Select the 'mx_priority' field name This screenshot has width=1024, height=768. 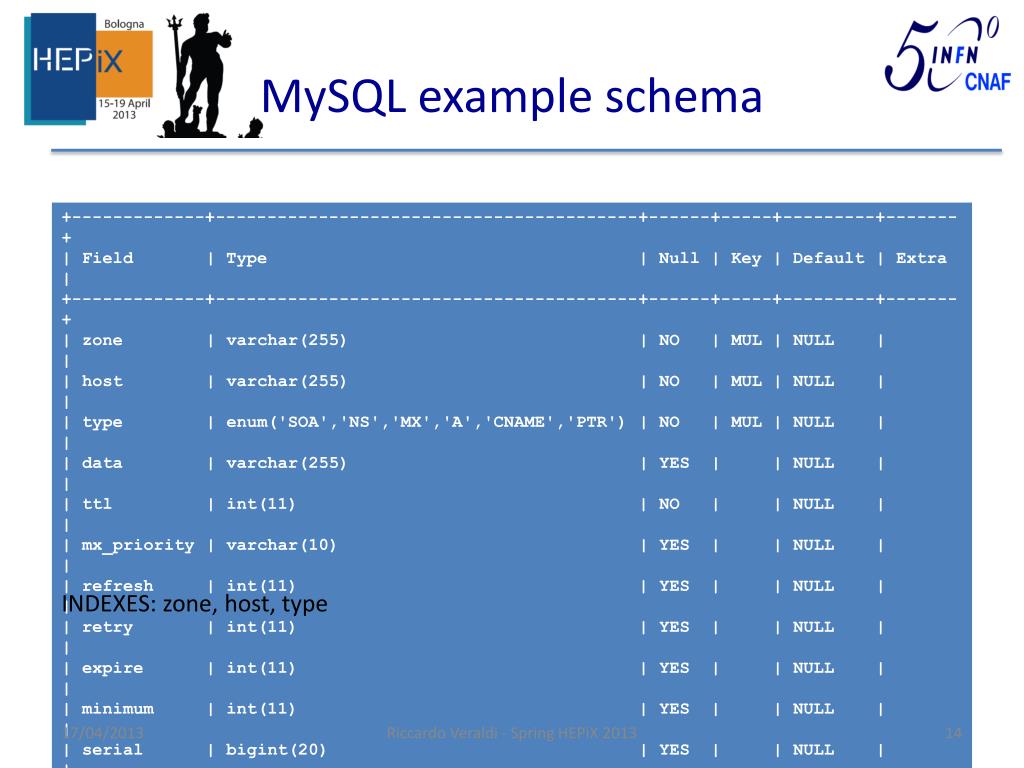click(x=138, y=546)
